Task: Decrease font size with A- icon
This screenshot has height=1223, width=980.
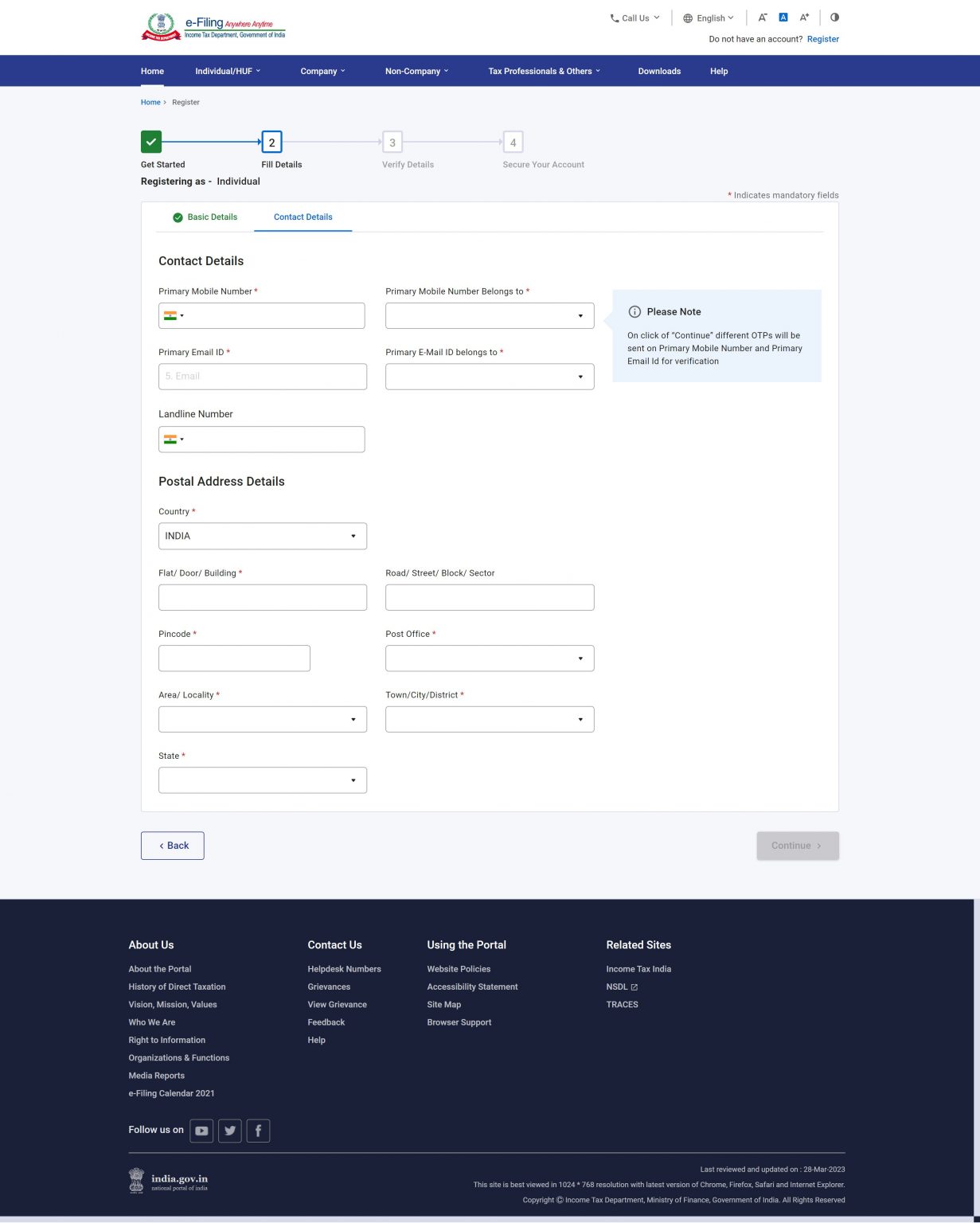Action: [x=762, y=18]
